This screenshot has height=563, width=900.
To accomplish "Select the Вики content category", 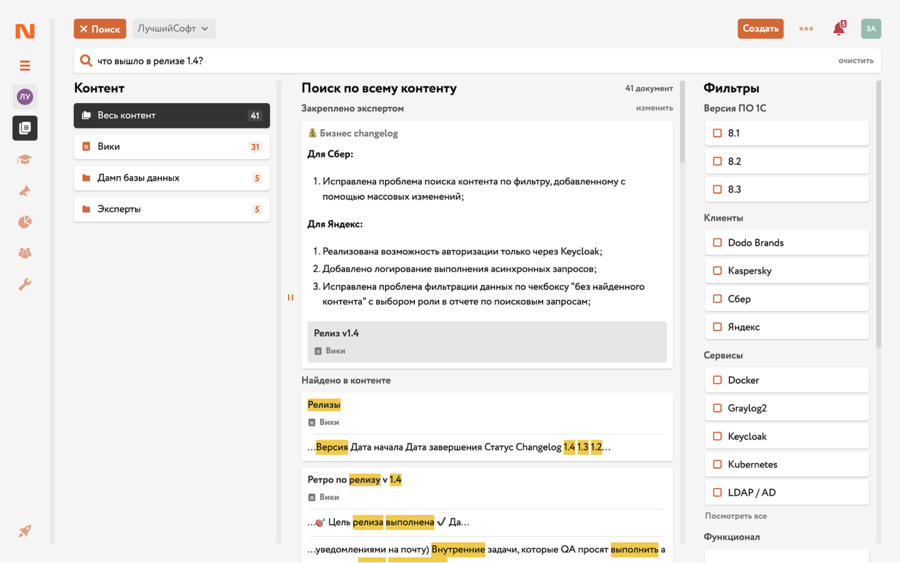I will click(172, 147).
